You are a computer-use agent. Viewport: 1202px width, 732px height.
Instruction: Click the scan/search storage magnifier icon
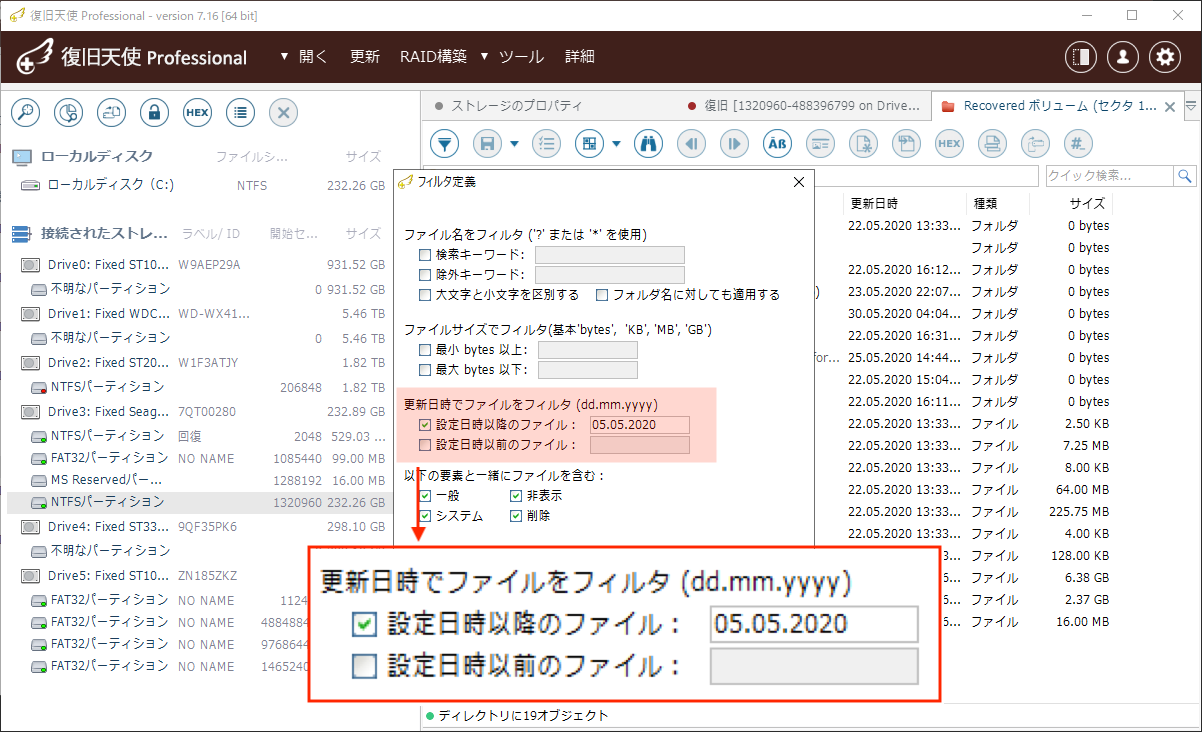click(x=25, y=113)
